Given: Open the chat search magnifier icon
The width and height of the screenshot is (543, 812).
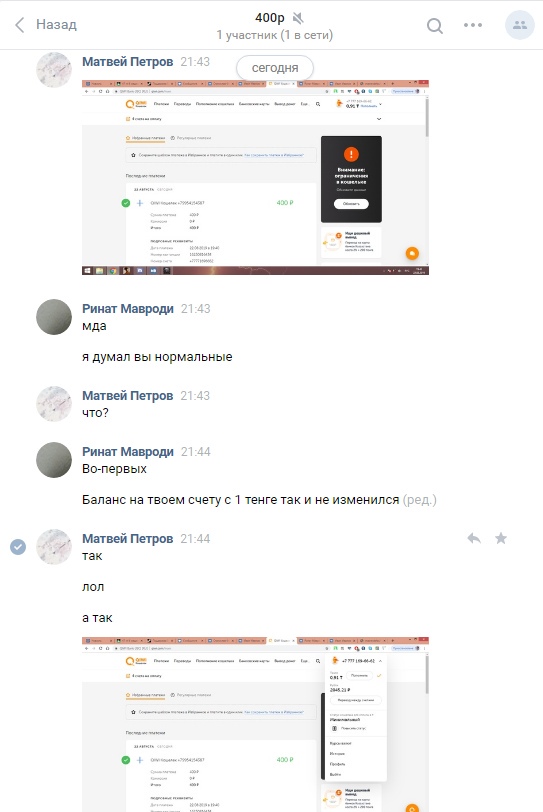Looking at the screenshot, I should tap(435, 25).
